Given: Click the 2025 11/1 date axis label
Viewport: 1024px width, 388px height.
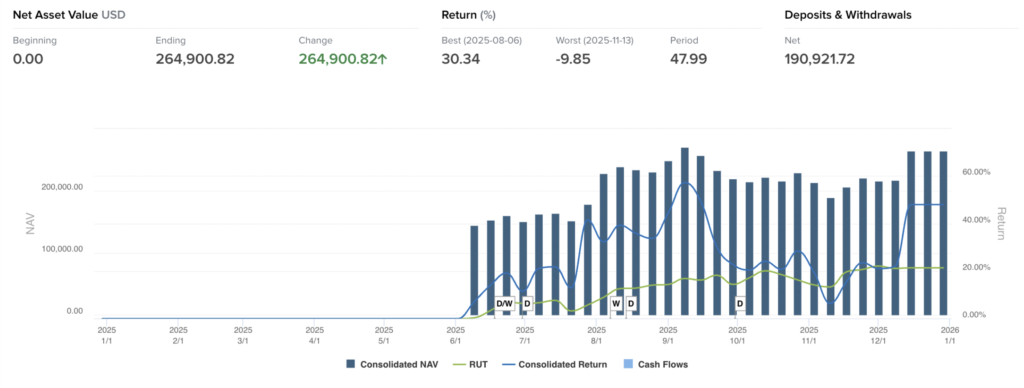Looking at the screenshot, I should coord(809,336).
